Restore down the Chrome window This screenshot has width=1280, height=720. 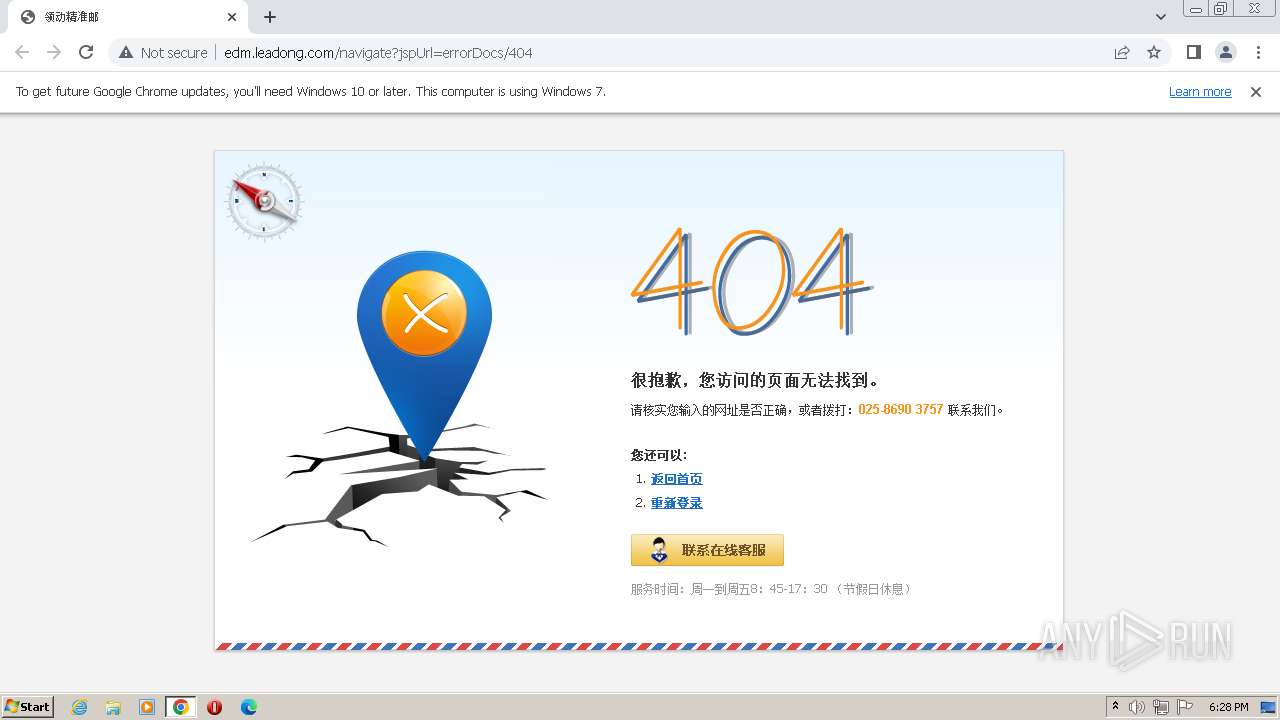coord(1221,9)
